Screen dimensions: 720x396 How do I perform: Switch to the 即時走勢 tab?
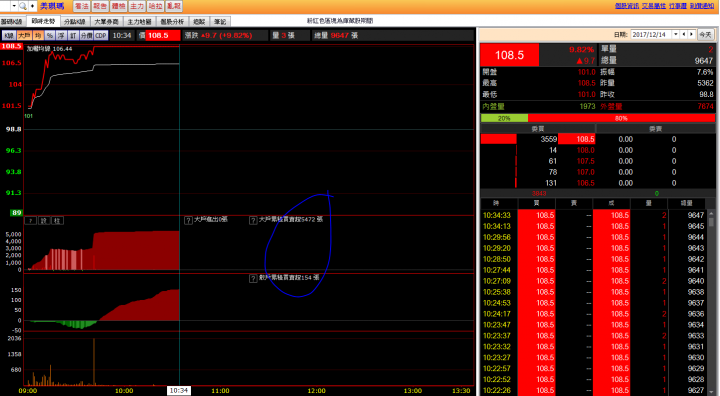point(43,21)
